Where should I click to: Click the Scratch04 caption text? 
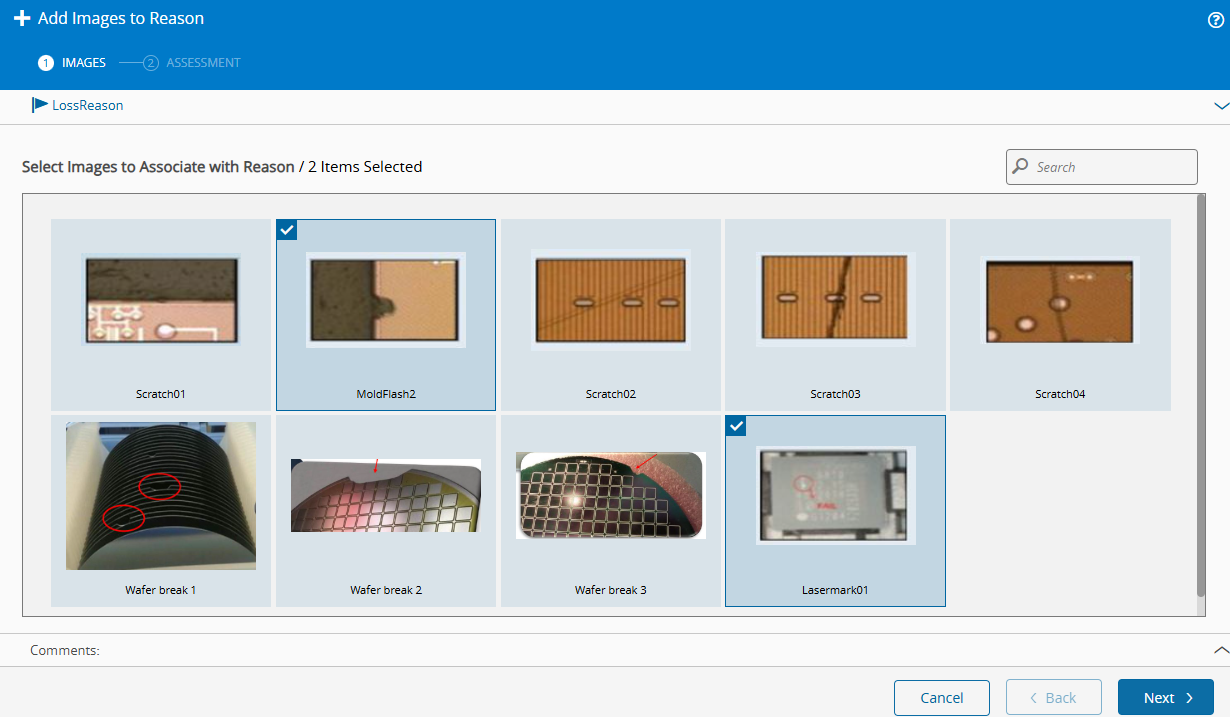click(1060, 394)
